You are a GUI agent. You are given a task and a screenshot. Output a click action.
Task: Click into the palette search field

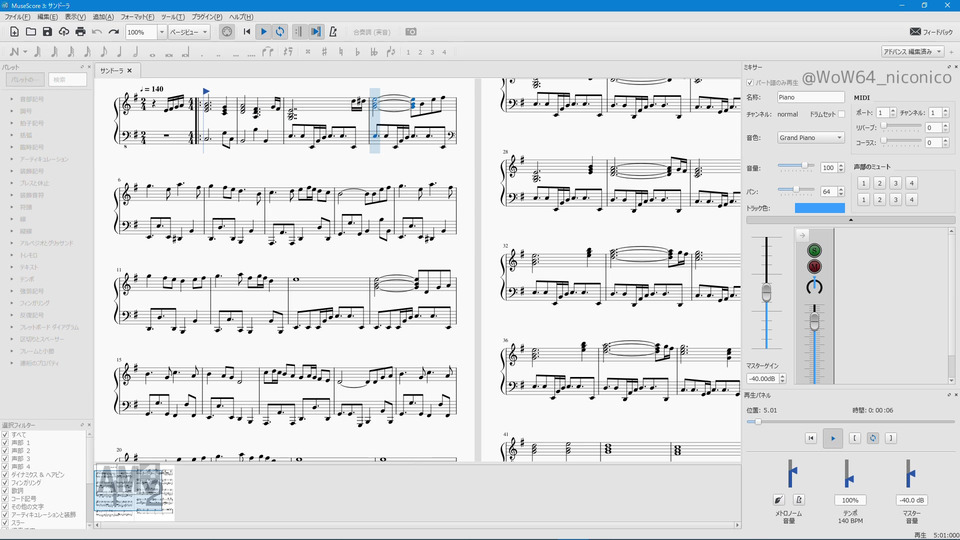click(x=68, y=80)
